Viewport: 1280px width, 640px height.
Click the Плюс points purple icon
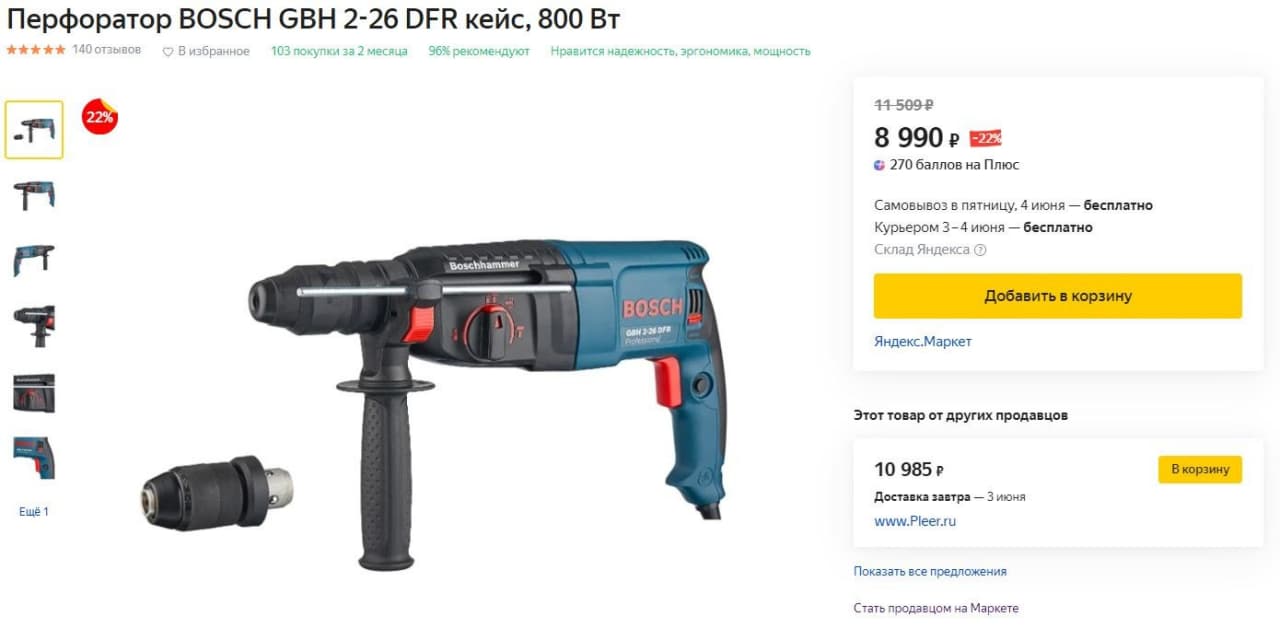pyautogui.click(x=879, y=165)
